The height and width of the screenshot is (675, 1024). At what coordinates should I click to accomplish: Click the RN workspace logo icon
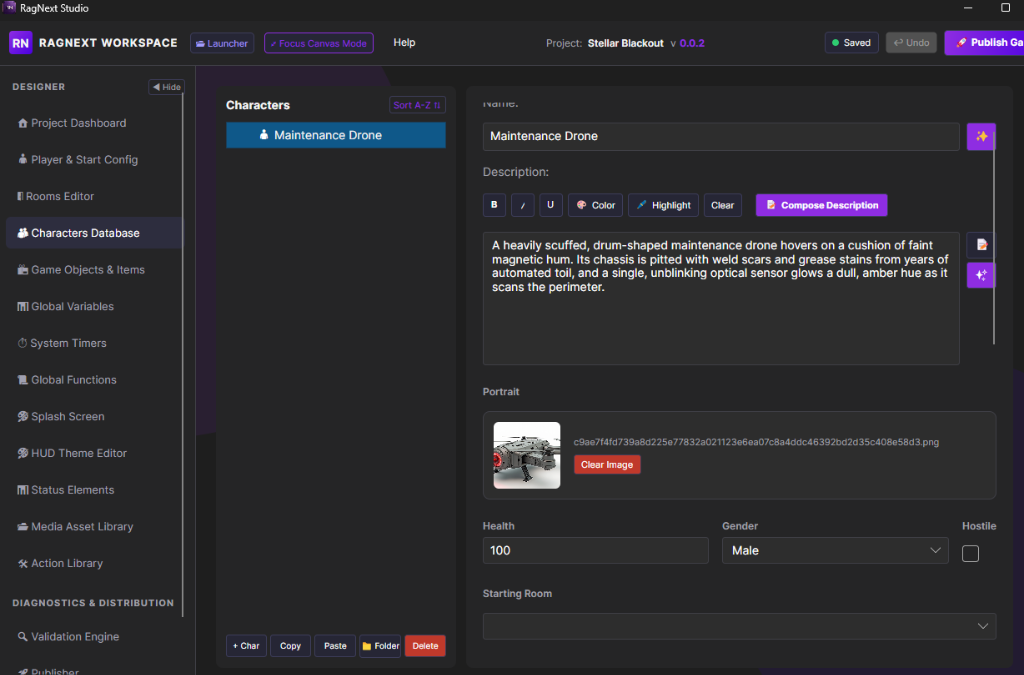click(20, 43)
